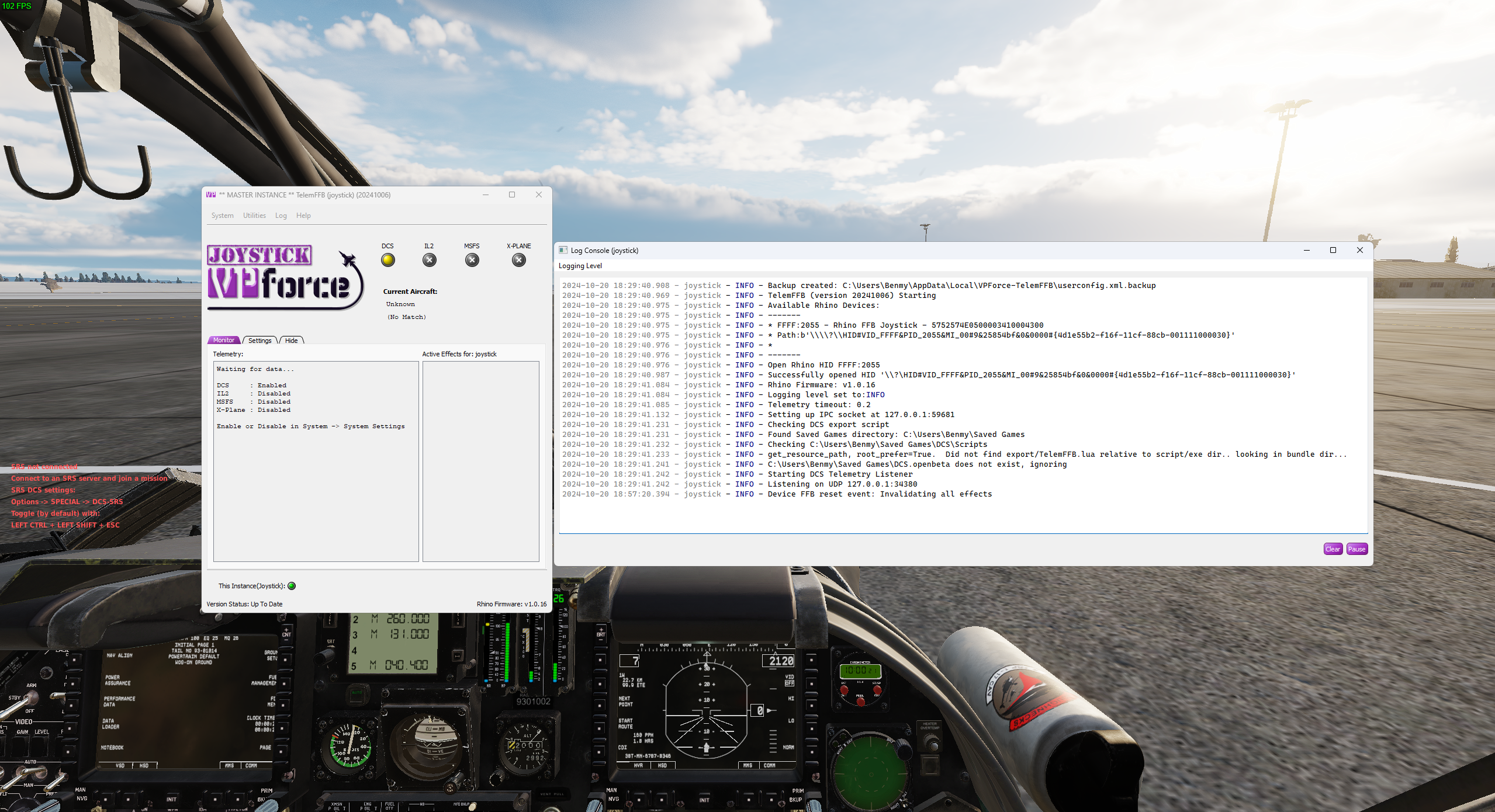Click the green Joystick instance status light
This screenshot has width=1495, height=812.
[x=292, y=586]
